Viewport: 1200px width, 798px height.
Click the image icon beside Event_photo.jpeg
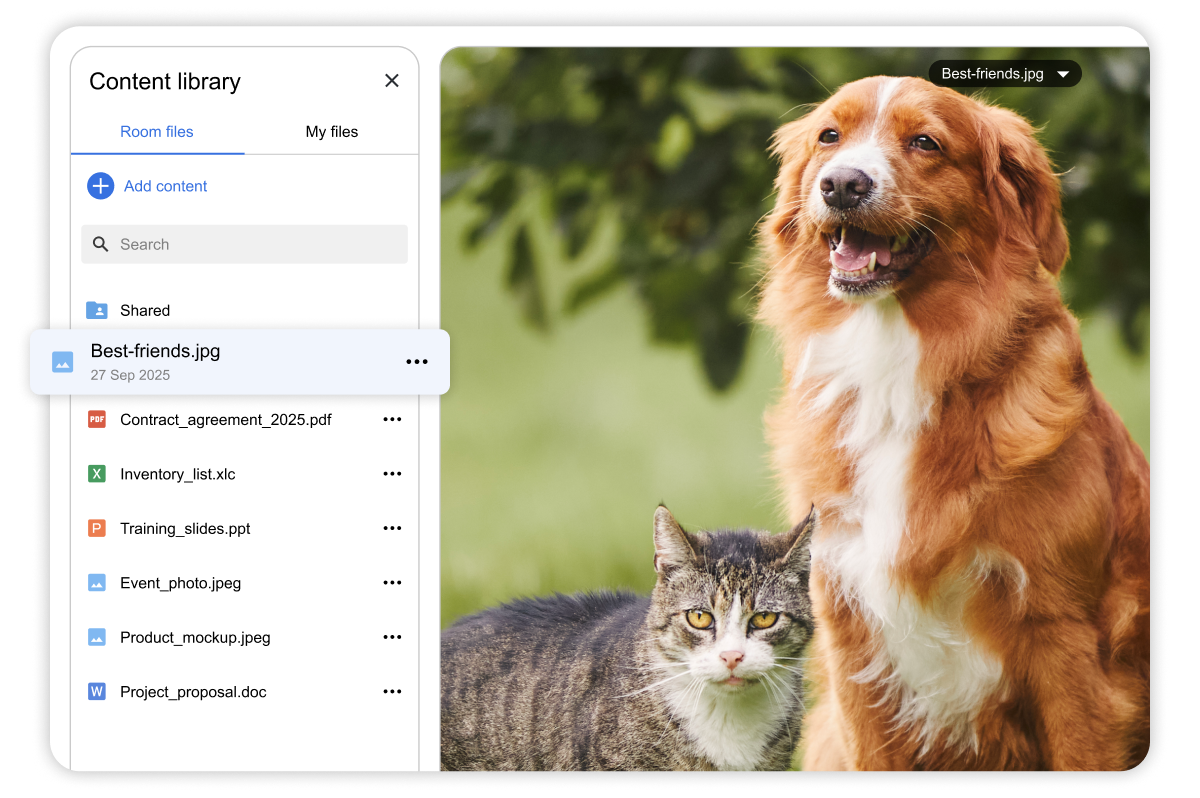coord(97,583)
